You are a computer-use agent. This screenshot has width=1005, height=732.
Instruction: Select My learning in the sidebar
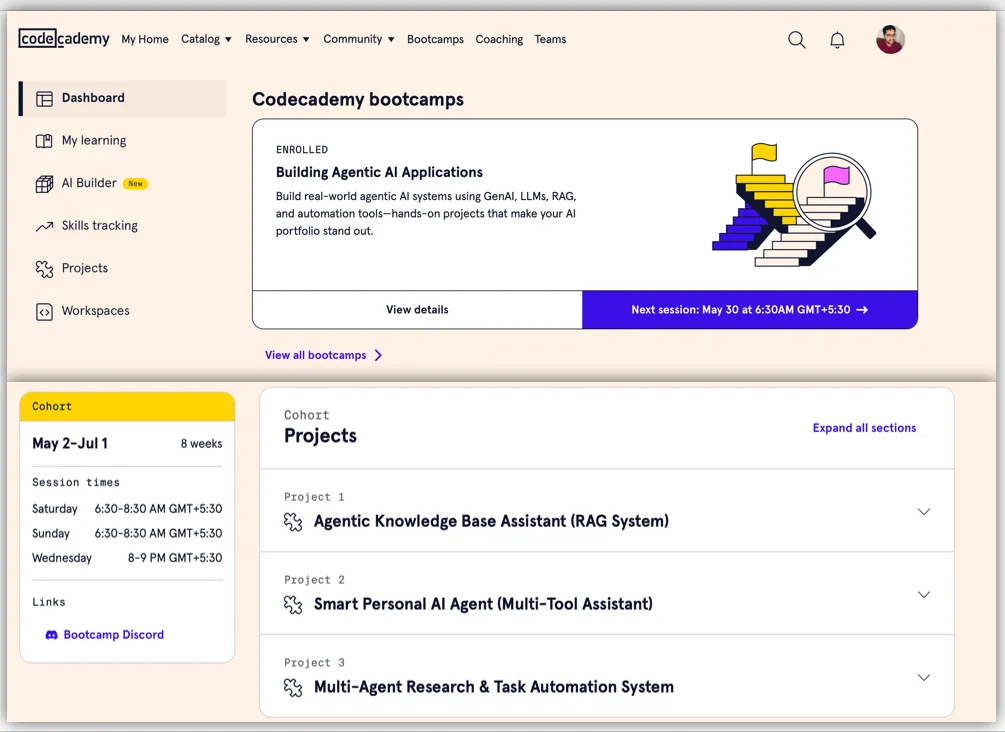click(x=94, y=140)
